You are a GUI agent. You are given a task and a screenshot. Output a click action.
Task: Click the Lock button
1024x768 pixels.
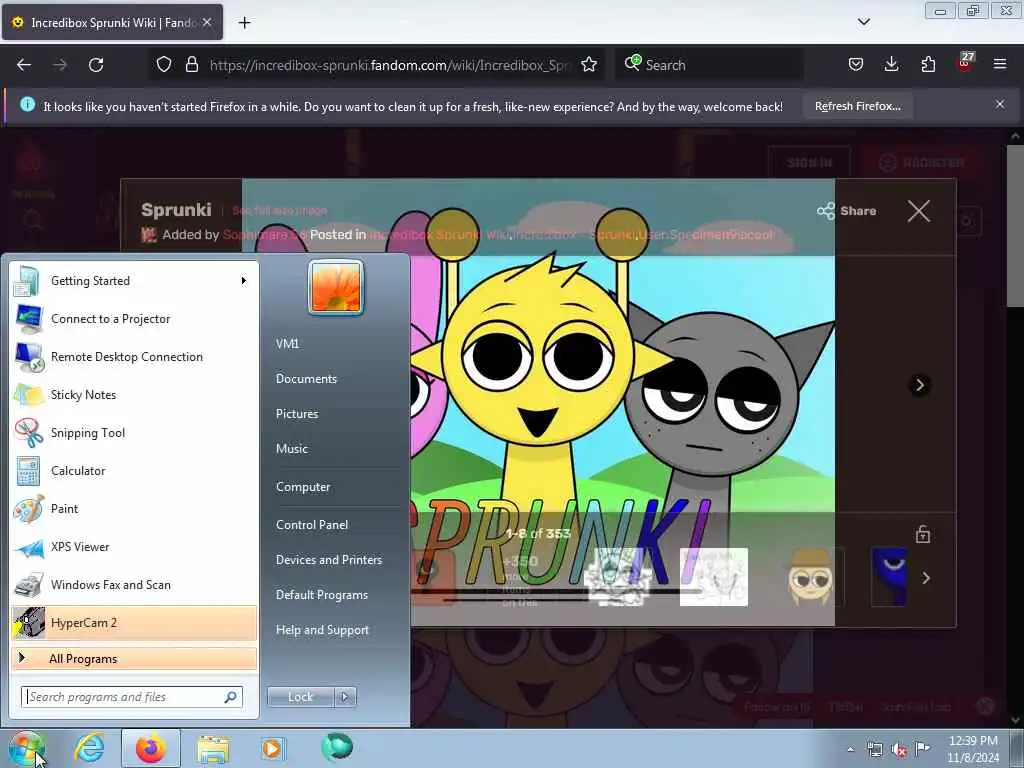[300, 697]
